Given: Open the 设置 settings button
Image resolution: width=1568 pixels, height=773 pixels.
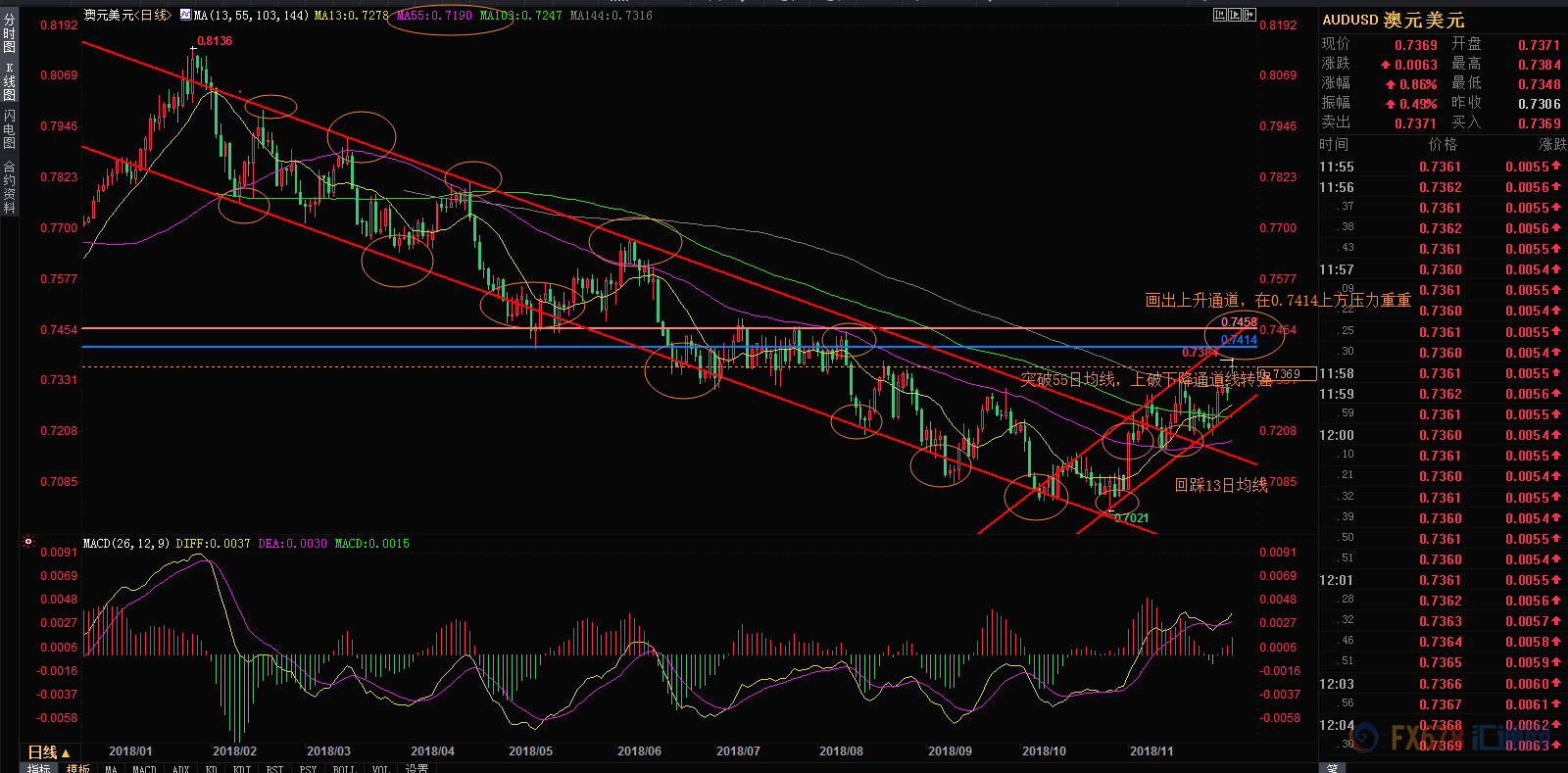Looking at the screenshot, I should (x=416, y=768).
